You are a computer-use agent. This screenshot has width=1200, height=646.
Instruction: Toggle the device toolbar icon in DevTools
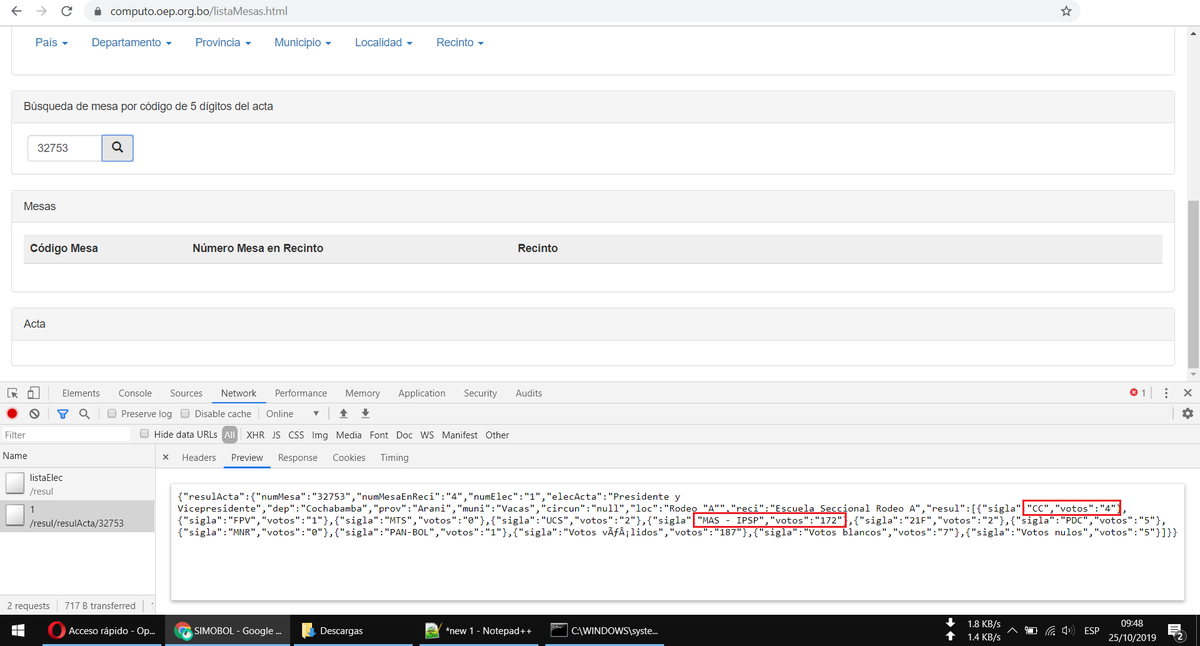[33, 393]
